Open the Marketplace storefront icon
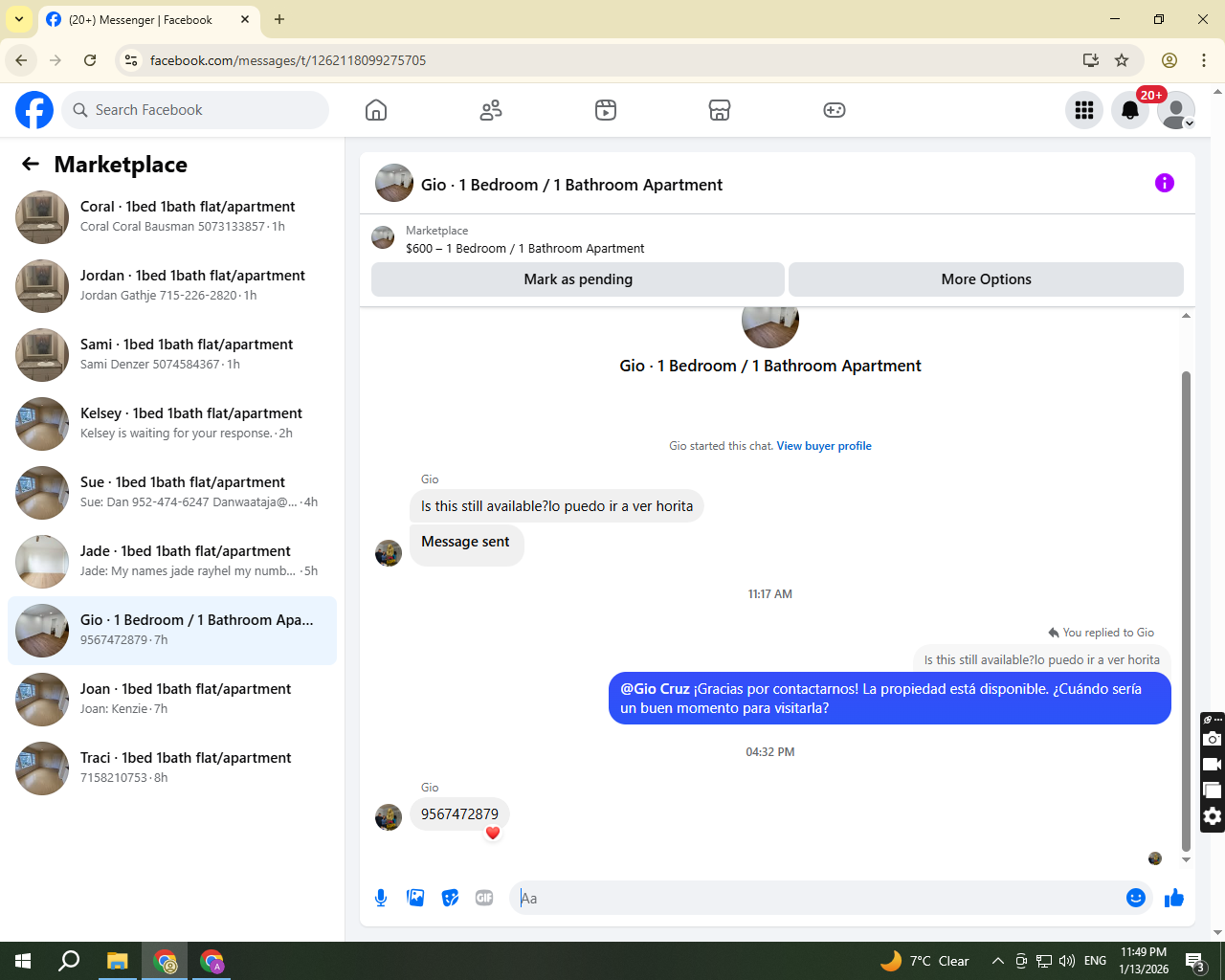1225x980 pixels. click(720, 110)
